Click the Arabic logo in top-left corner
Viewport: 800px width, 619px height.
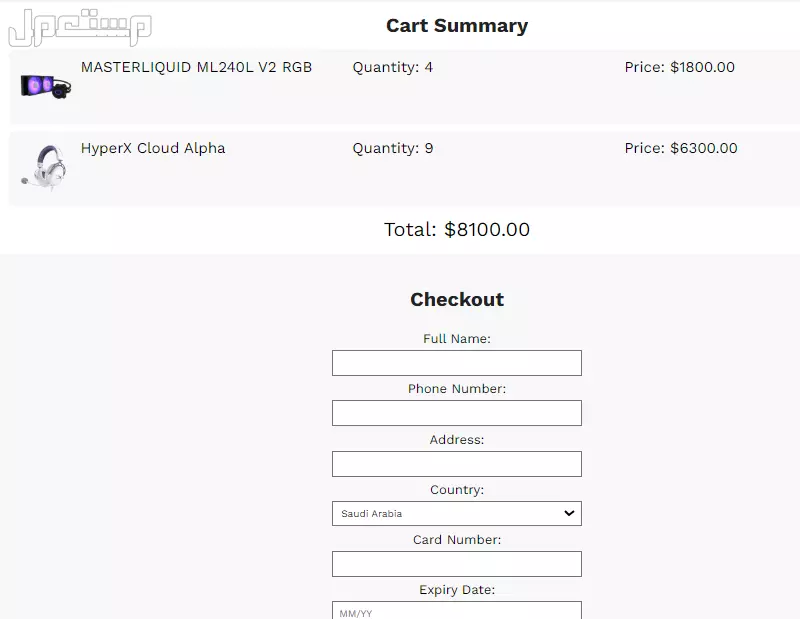click(78, 27)
